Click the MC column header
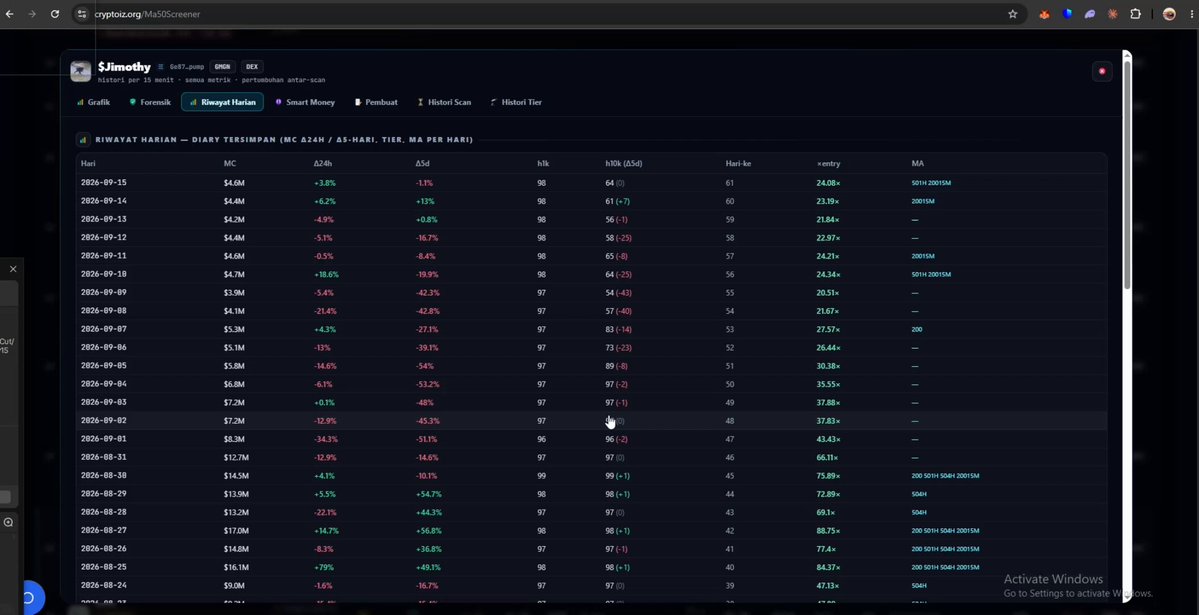This screenshot has width=1199, height=615. [230, 164]
